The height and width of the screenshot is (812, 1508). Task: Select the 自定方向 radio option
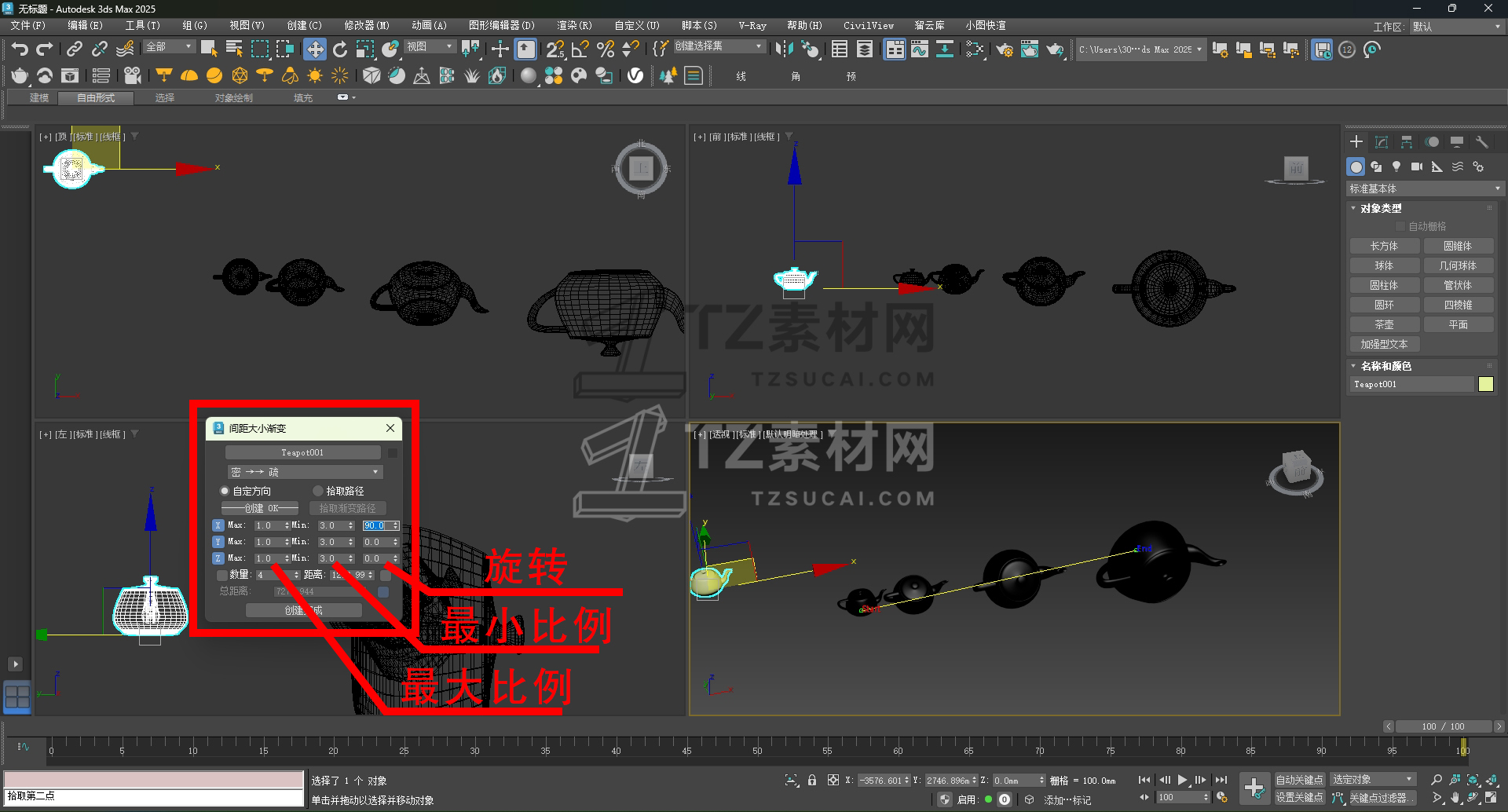coord(225,491)
